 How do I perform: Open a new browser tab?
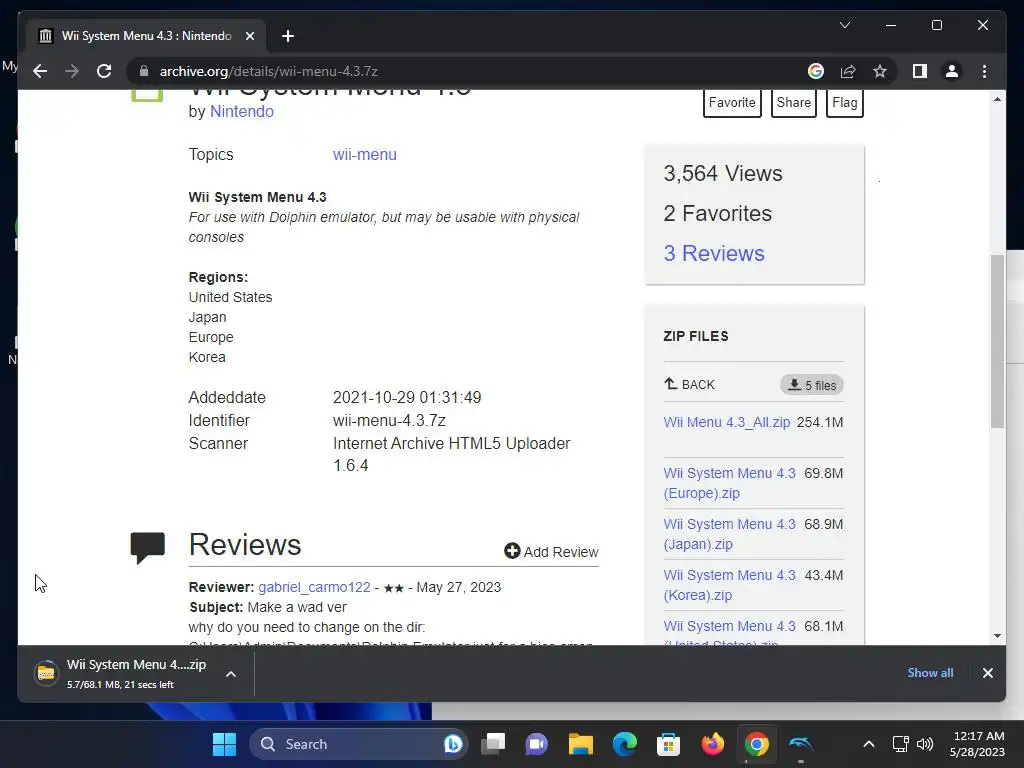(288, 36)
